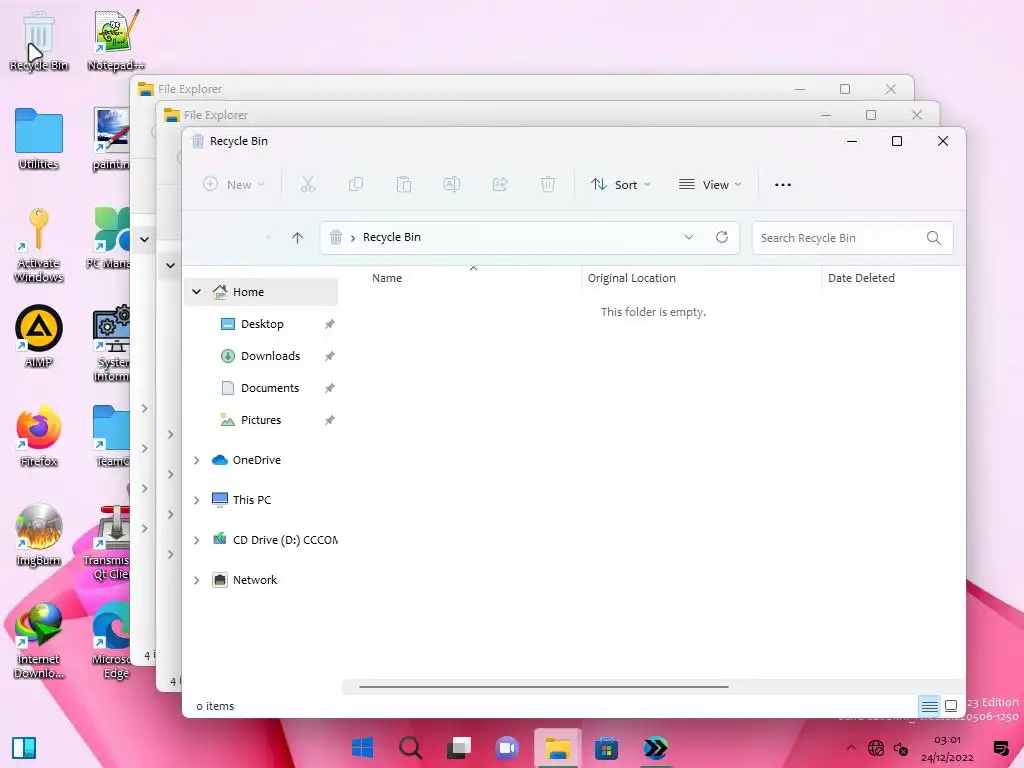The height and width of the screenshot is (768, 1024).
Task: Click the search magnifier icon in Recycle Bin
Action: click(933, 238)
